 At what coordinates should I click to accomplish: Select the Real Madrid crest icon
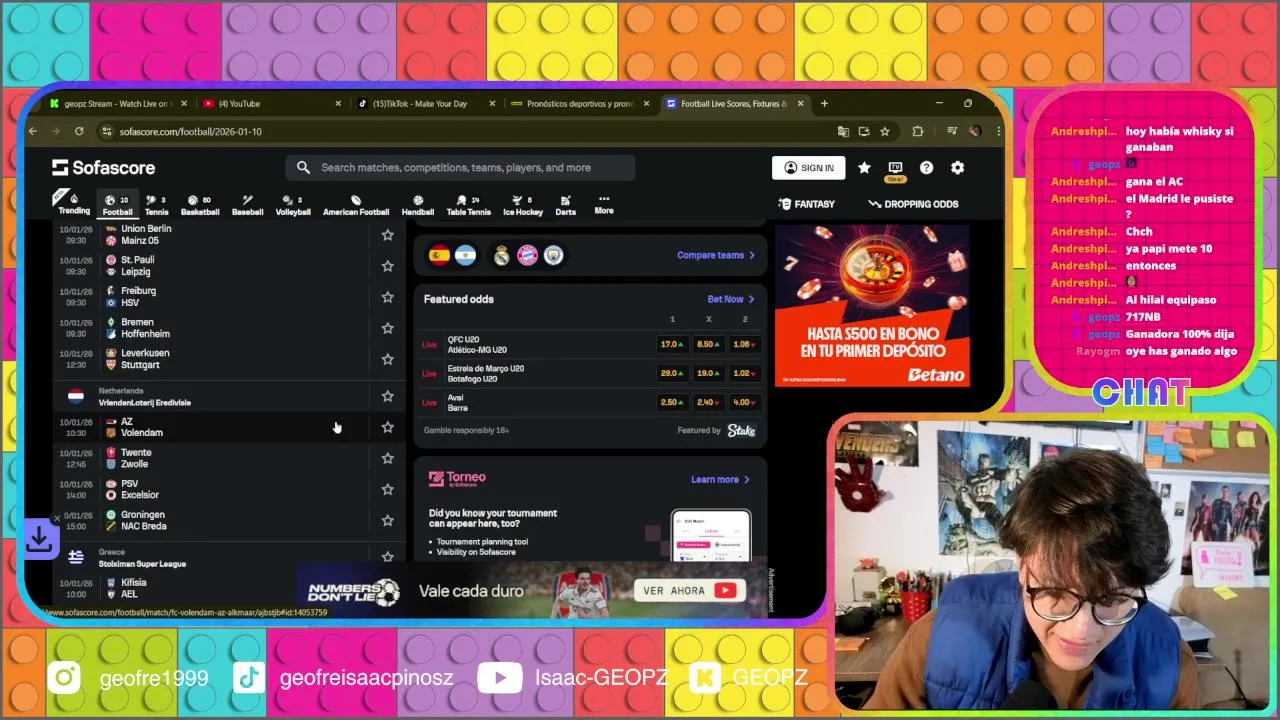point(501,255)
